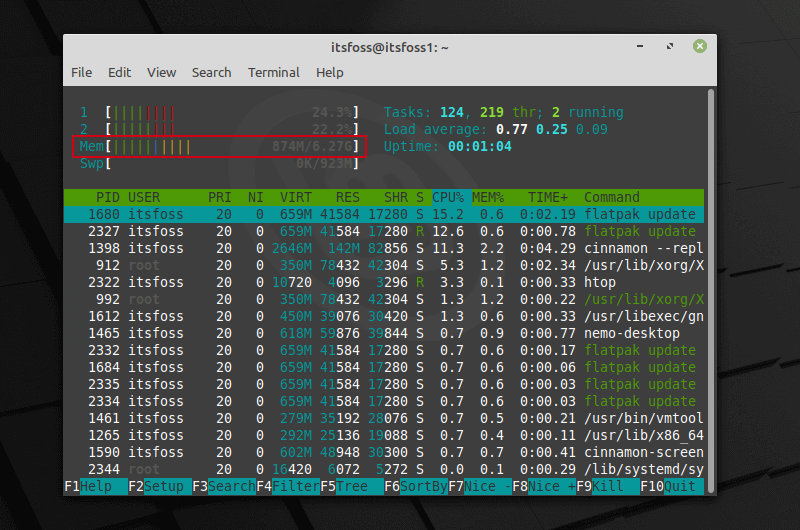Toggle the F5 Tree view button
800x530 pixels.
point(352,487)
